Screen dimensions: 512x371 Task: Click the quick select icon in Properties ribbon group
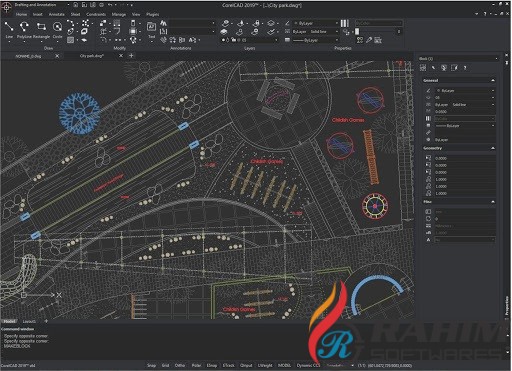pyautogui.click(x=360, y=40)
